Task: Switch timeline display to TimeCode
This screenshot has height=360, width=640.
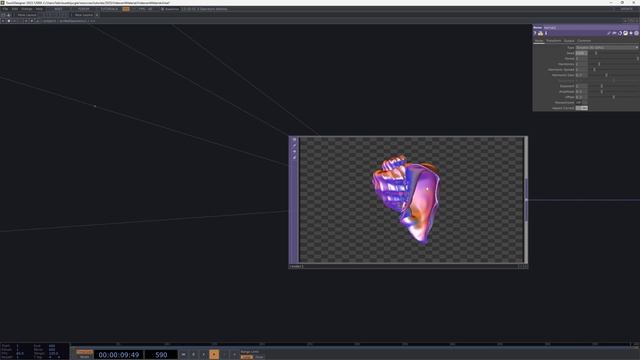Action: pyautogui.click(x=84, y=352)
